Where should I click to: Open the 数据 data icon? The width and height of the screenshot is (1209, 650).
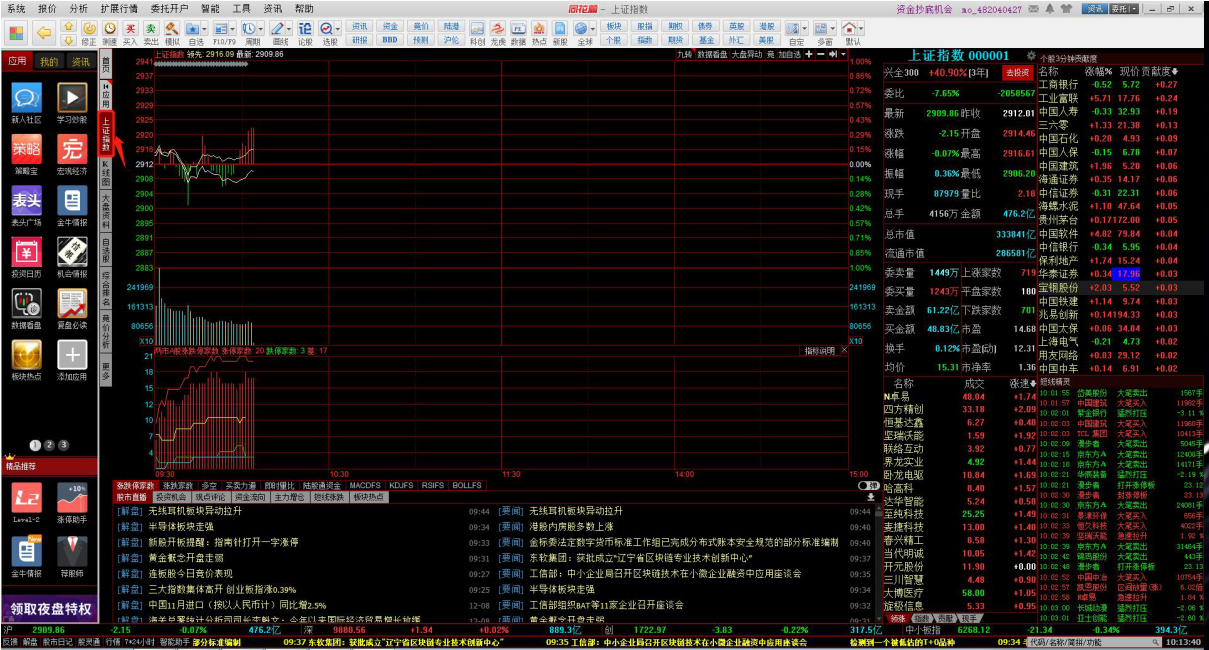pos(518,33)
